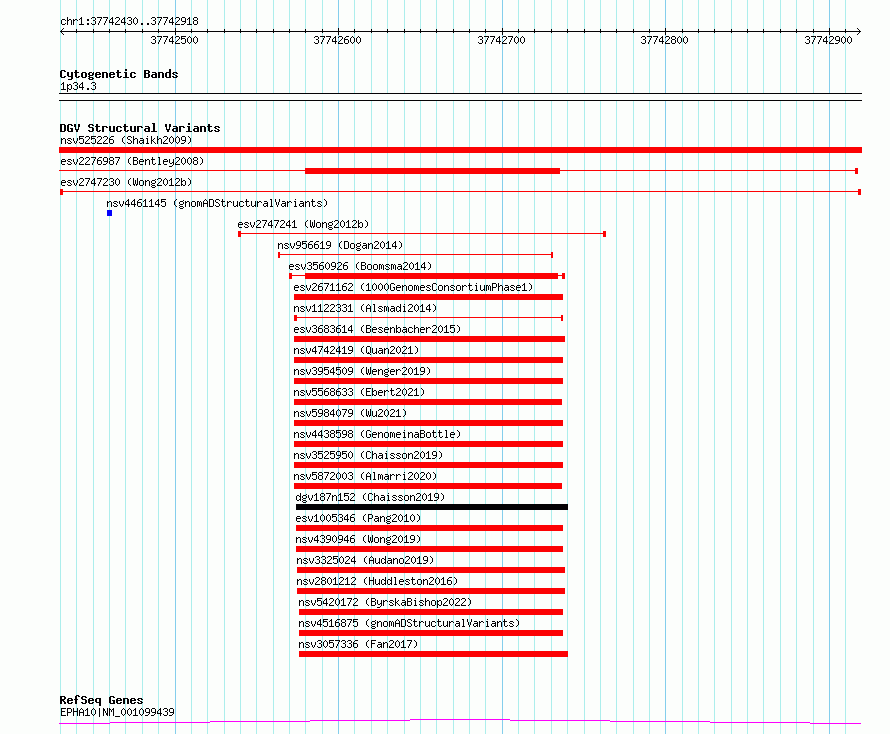
Task: Click the red bar under nsv5420172
Action: pyautogui.click(x=431, y=612)
